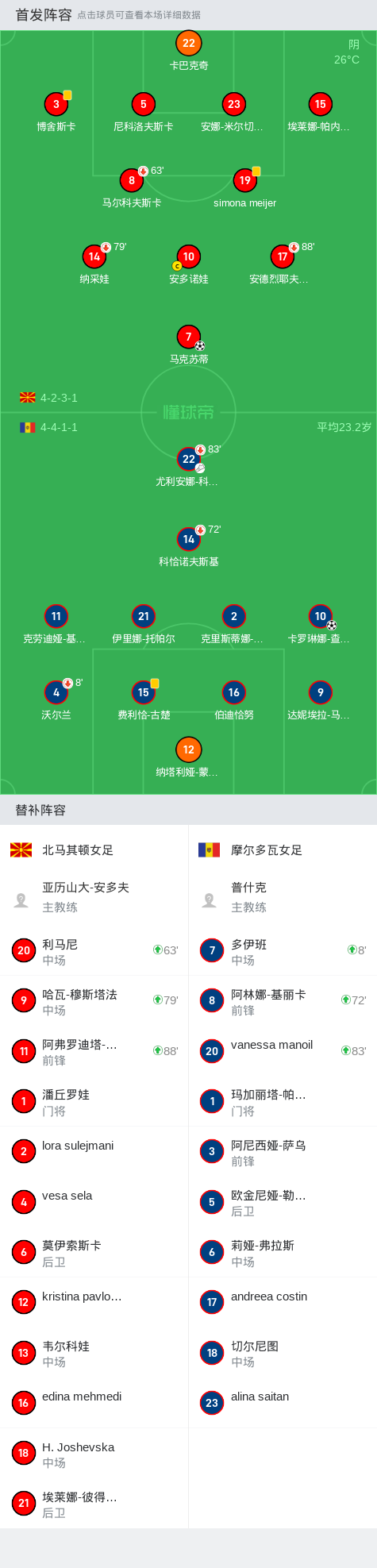Open substitute 利马尼 number 20
The height and width of the screenshot is (1568, 377).
click(94, 950)
